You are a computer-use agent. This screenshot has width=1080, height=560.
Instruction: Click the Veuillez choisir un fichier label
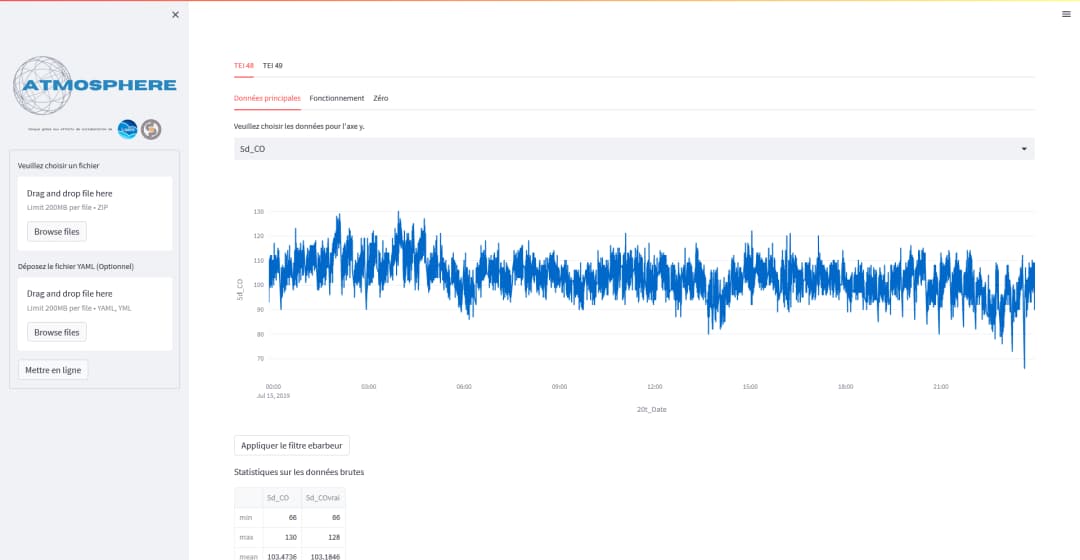pos(59,165)
